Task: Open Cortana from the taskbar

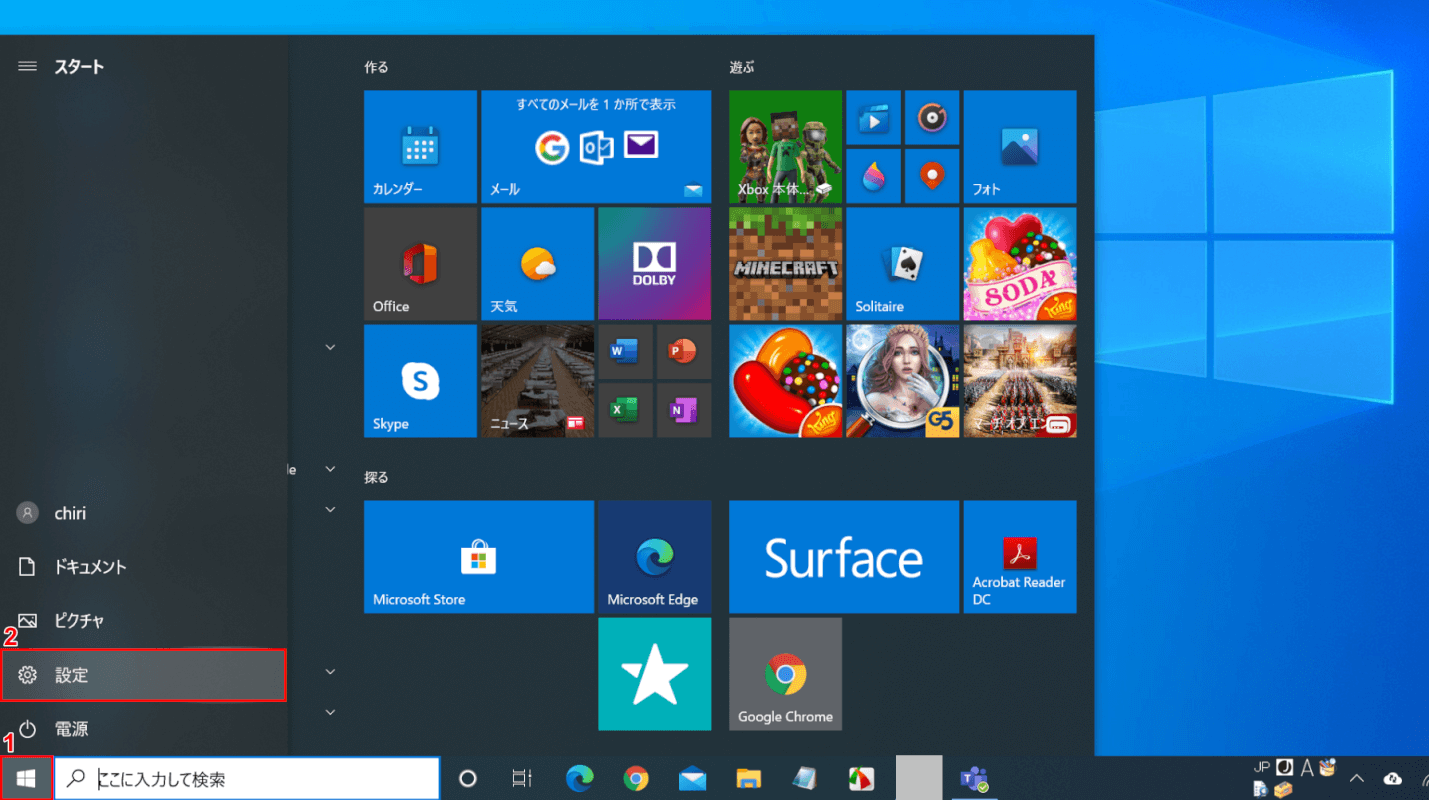Action: tap(467, 778)
